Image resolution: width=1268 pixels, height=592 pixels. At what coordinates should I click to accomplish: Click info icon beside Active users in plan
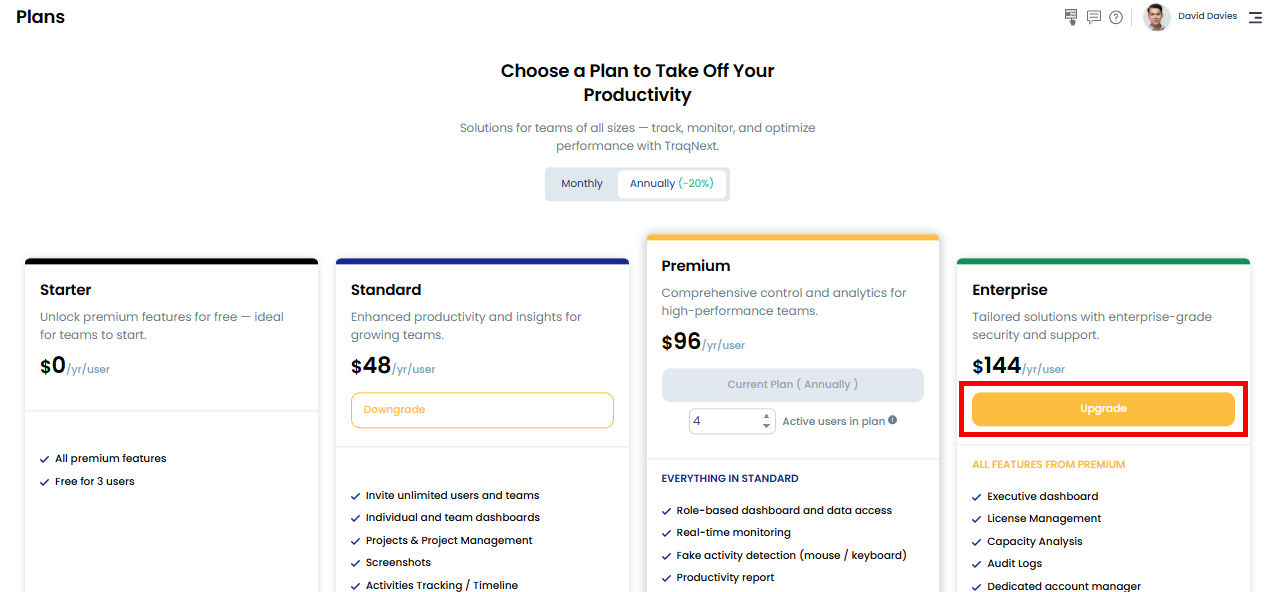click(893, 420)
